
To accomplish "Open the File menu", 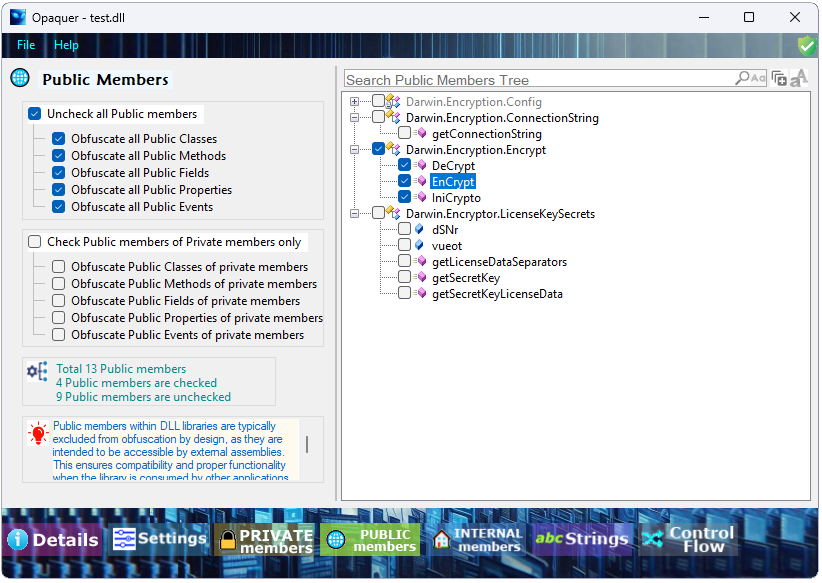I will tap(26, 45).
